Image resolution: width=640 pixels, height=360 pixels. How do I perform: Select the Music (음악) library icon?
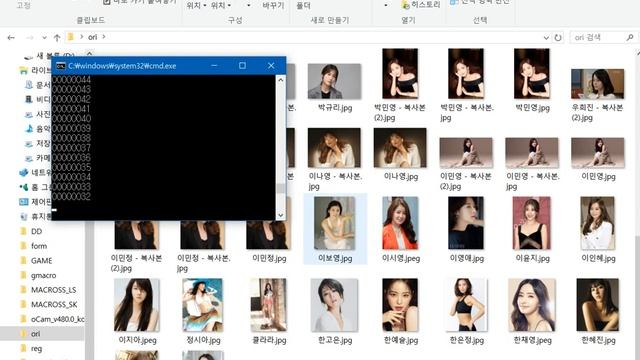coord(29,129)
